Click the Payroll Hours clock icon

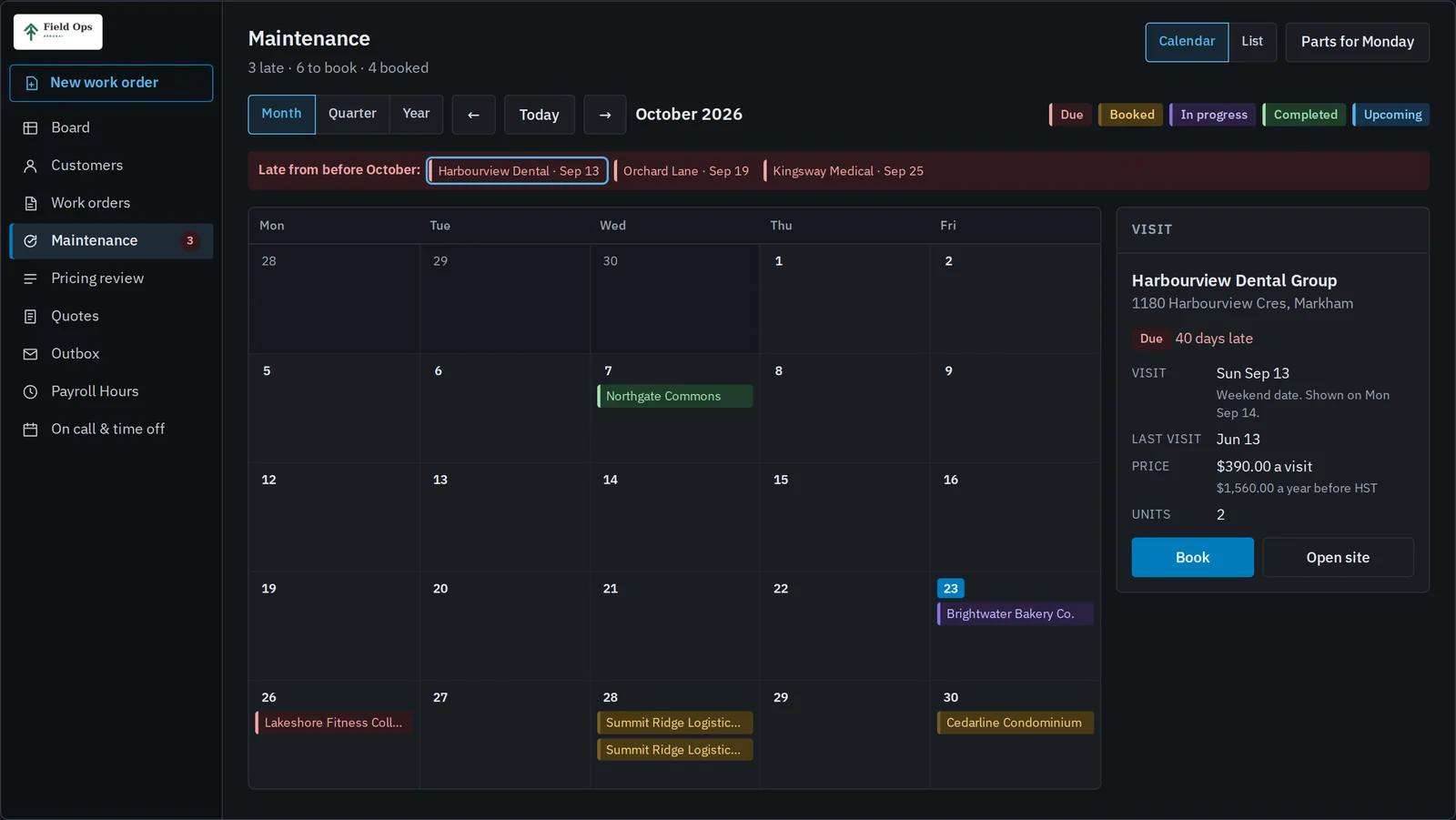30,391
